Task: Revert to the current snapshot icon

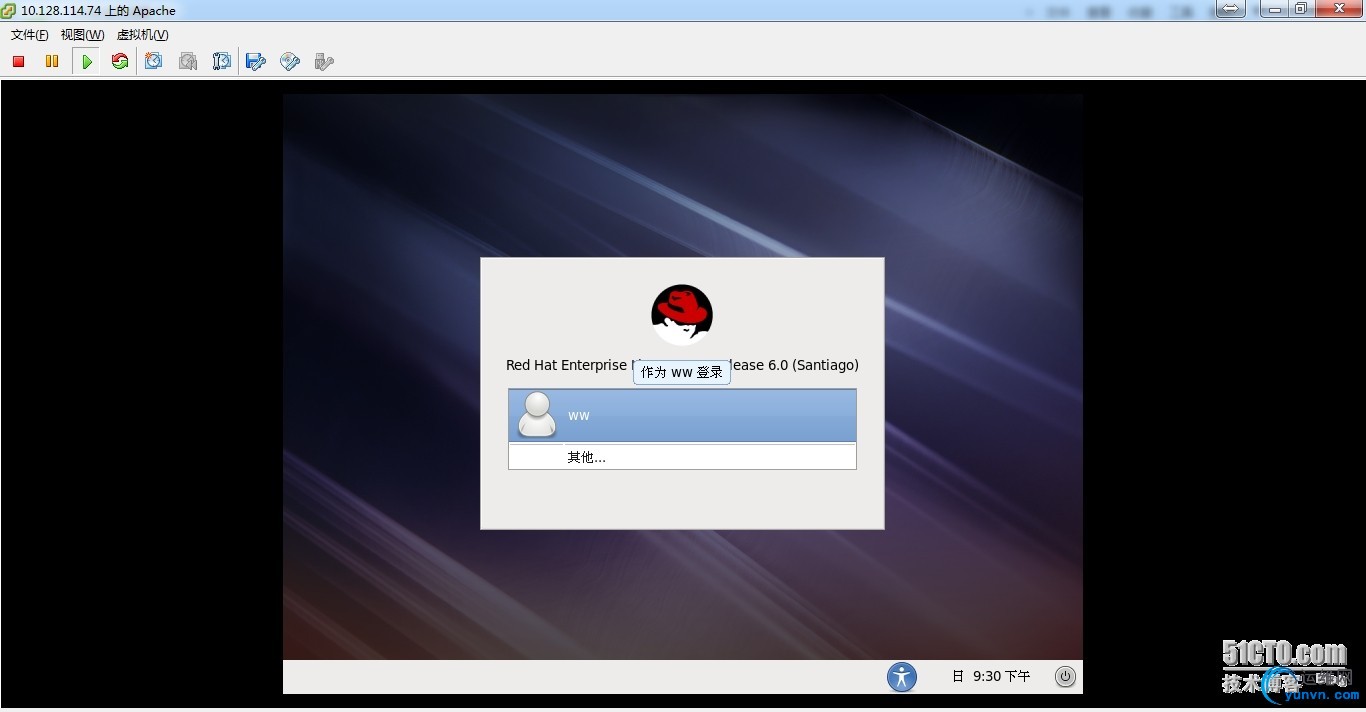Action: 187,61
